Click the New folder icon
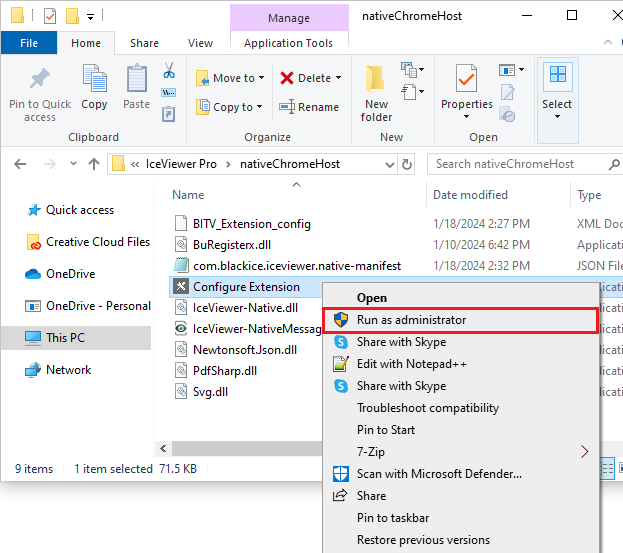 tap(376, 78)
